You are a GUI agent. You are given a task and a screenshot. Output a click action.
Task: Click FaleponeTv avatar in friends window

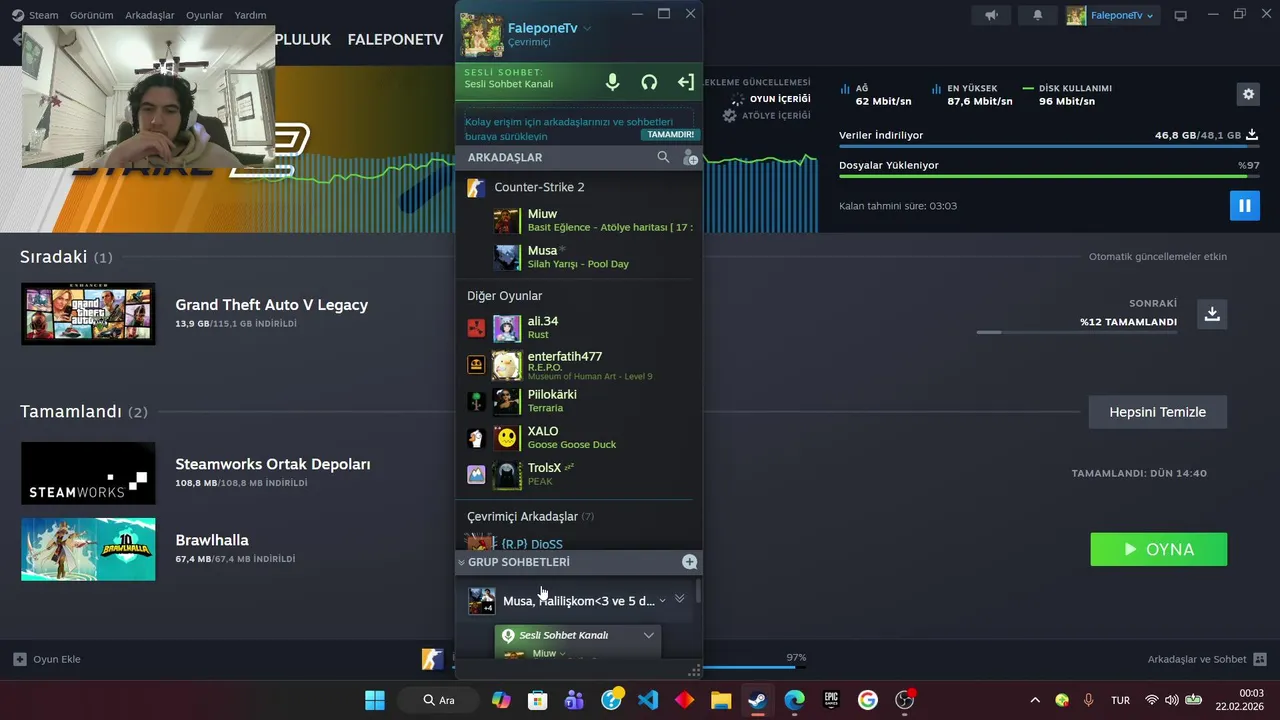481,35
